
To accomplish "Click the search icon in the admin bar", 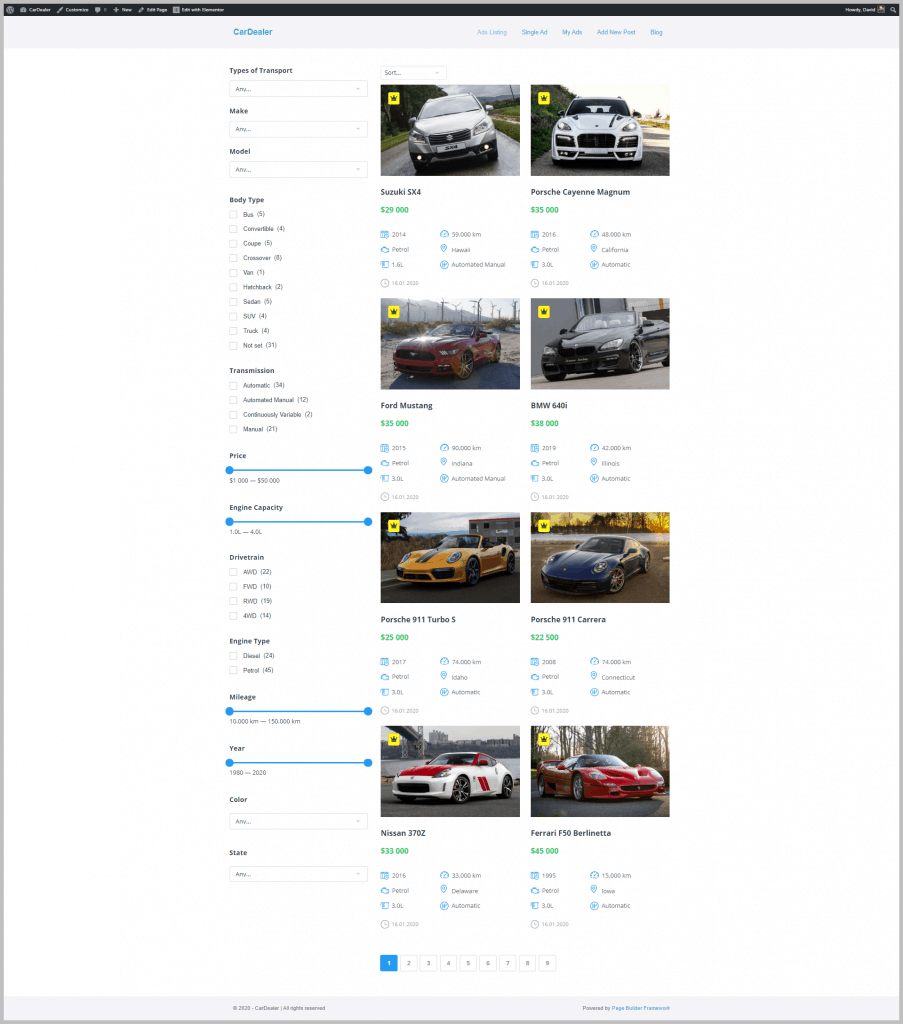I will click(894, 9).
